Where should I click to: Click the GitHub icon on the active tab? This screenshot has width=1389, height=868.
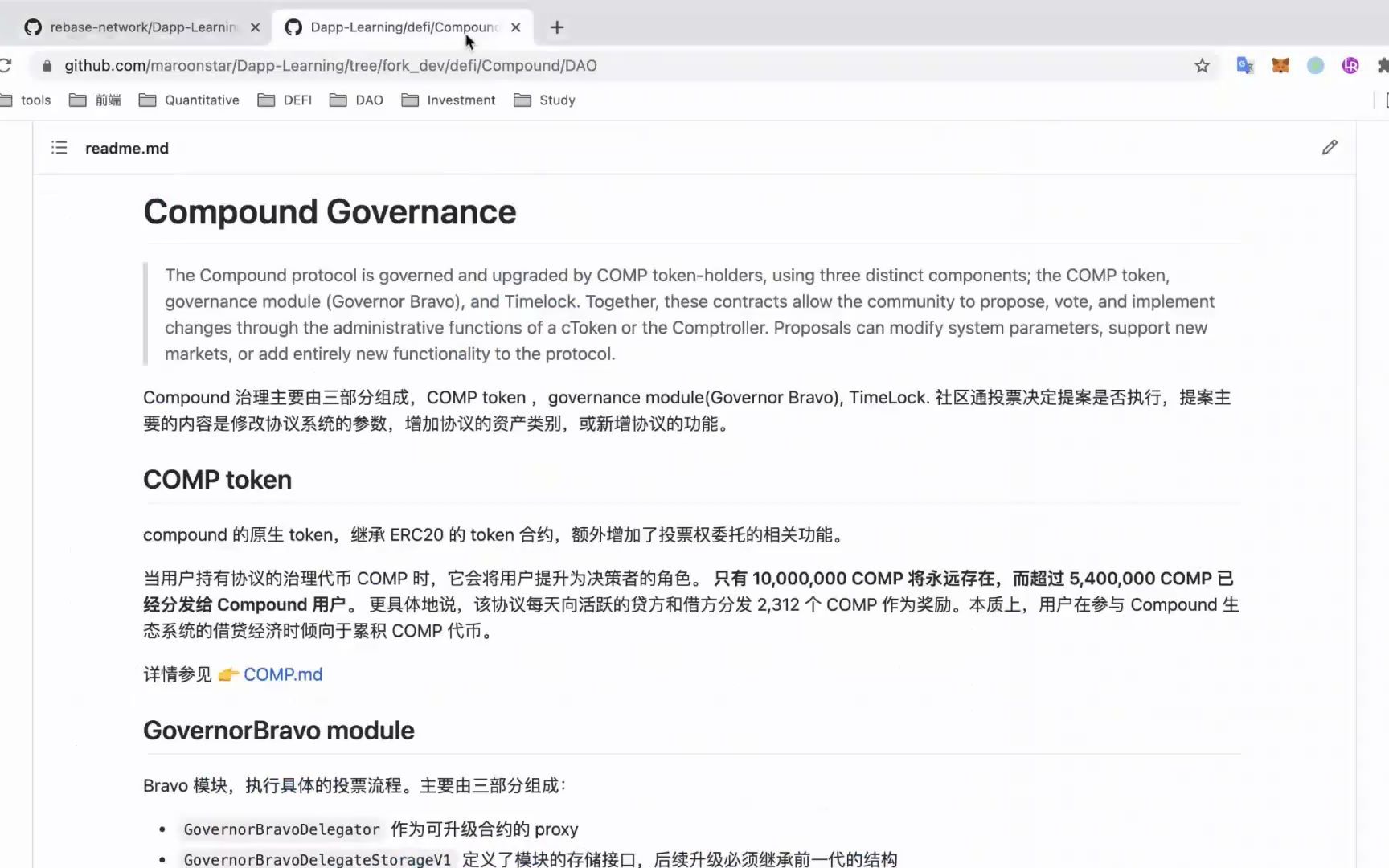tap(293, 27)
